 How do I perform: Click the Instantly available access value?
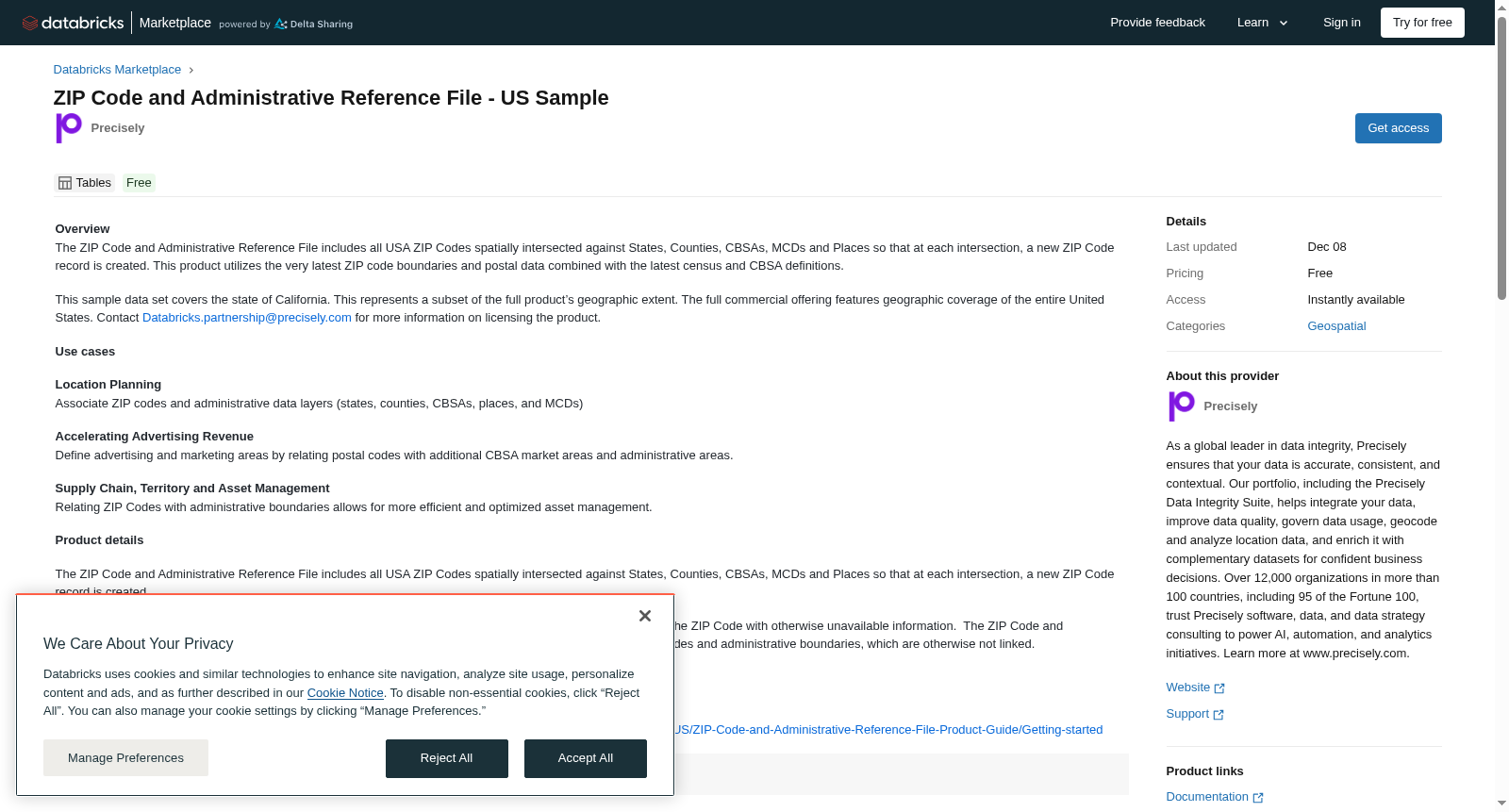point(1356,300)
